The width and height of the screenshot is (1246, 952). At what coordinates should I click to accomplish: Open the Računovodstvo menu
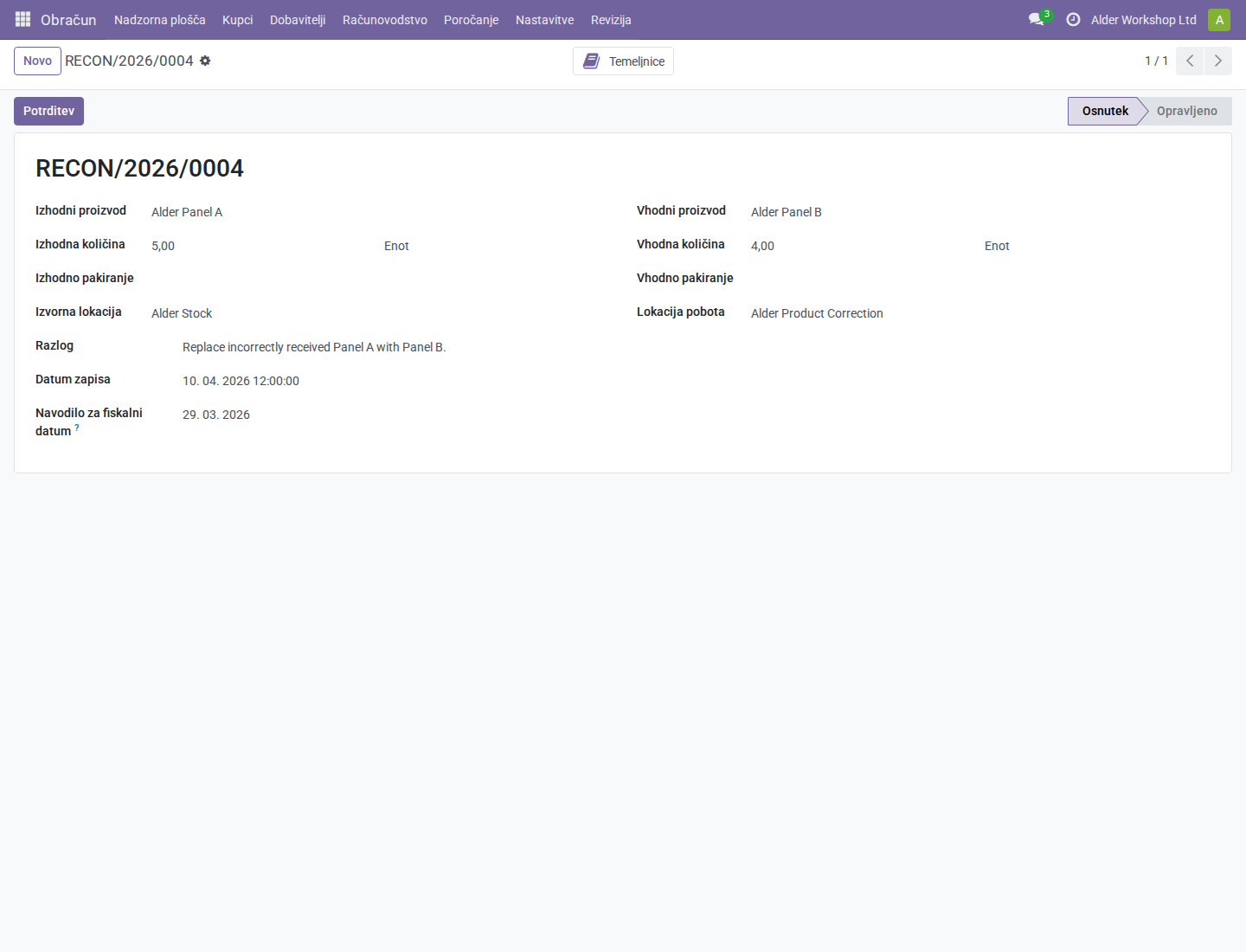(385, 20)
